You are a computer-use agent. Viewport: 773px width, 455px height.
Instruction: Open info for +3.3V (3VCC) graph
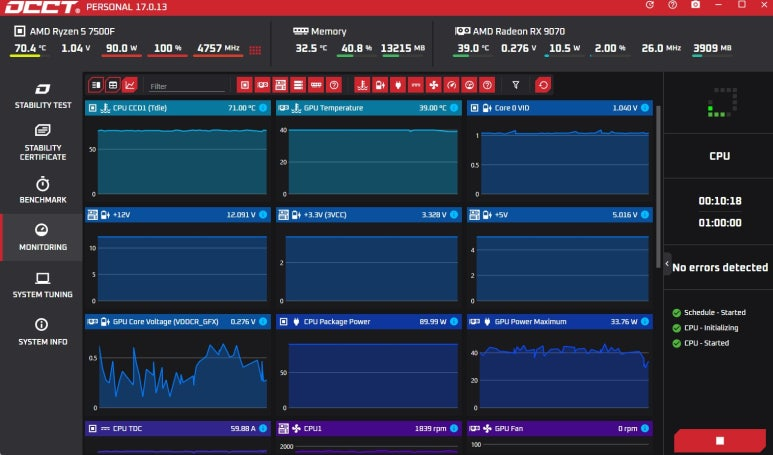pos(454,214)
